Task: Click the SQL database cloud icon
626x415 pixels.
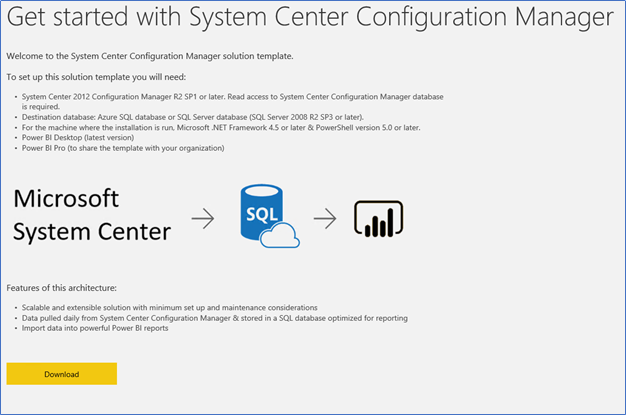Action: (270, 216)
